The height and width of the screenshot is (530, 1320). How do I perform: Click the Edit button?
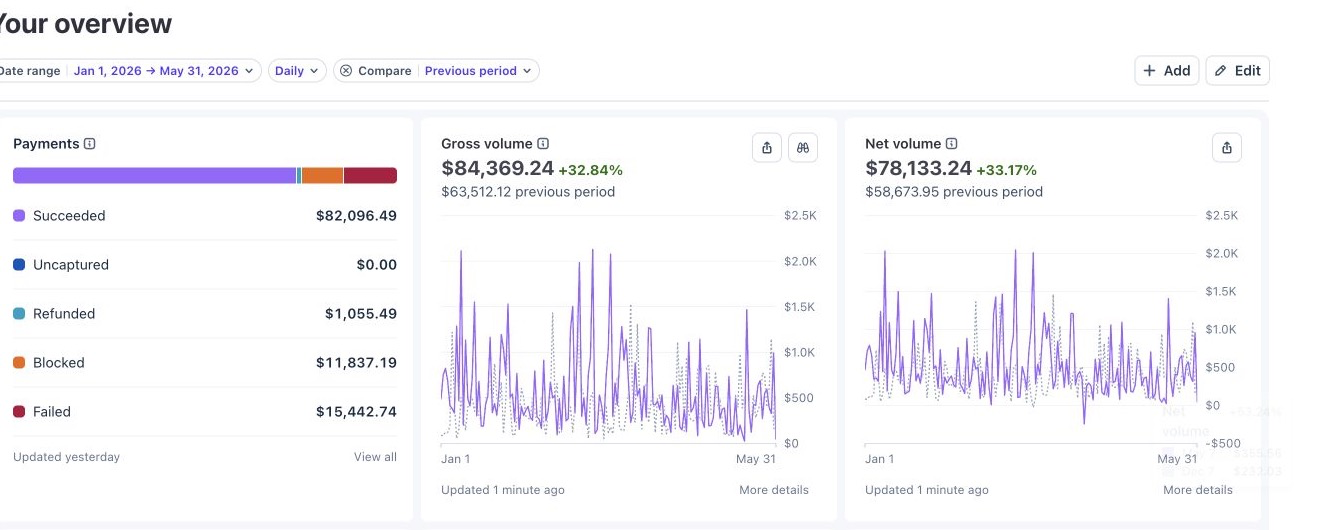point(1238,70)
